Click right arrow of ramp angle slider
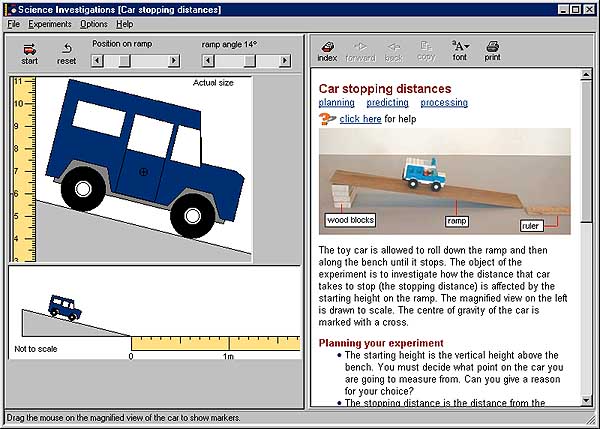This screenshot has width=600, height=429. click(284, 60)
